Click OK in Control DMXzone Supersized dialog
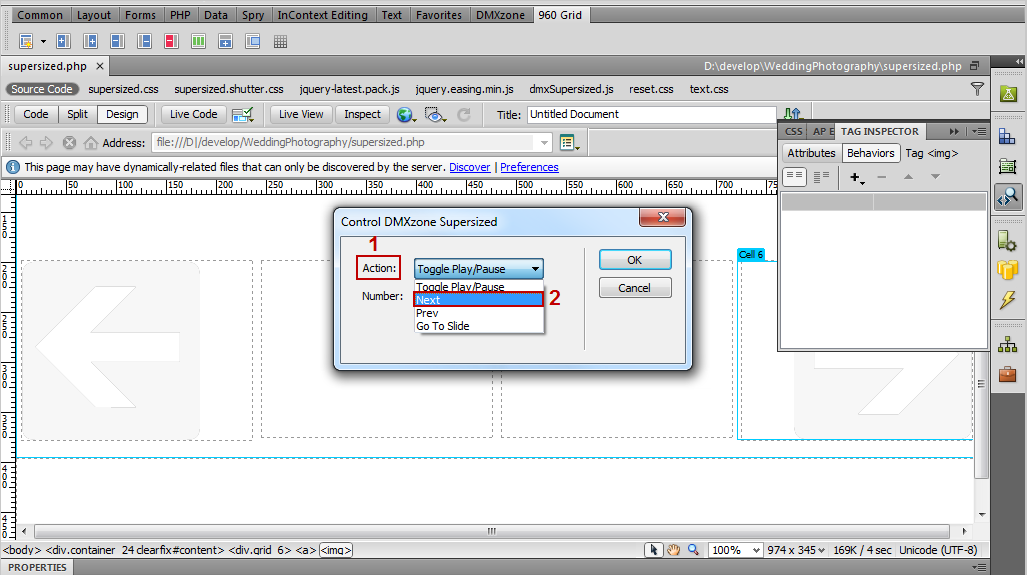Image resolution: width=1027 pixels, height=575 pixels. (635, 260)
